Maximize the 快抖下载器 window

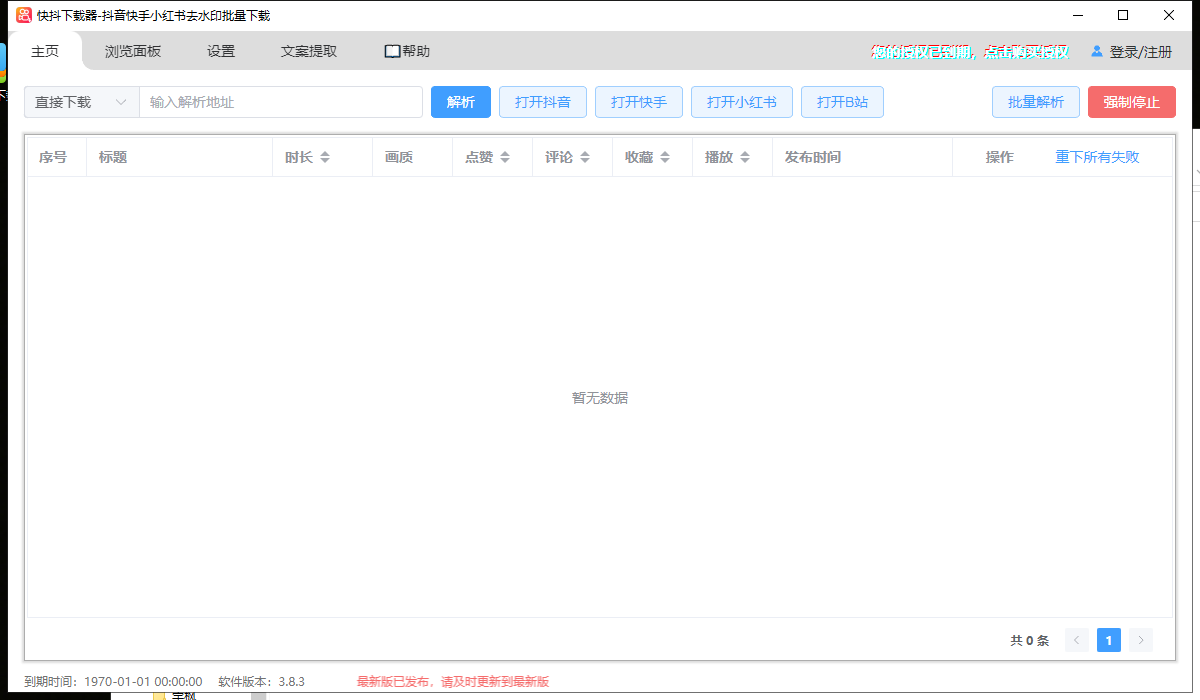(x=1123, y=15)
